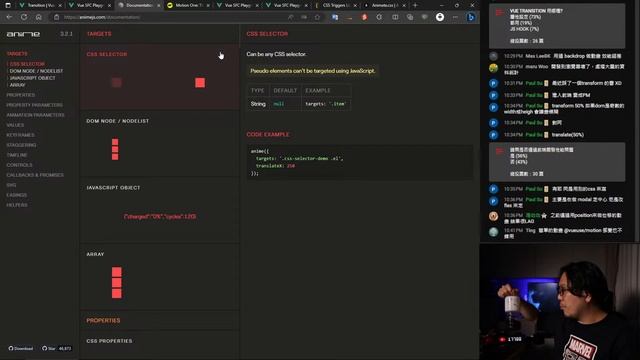Image resolution: width=640 pixels, height=360 pixels.
Task: Open the browser extensions puzzle icon
Action: tap(379, 17)
